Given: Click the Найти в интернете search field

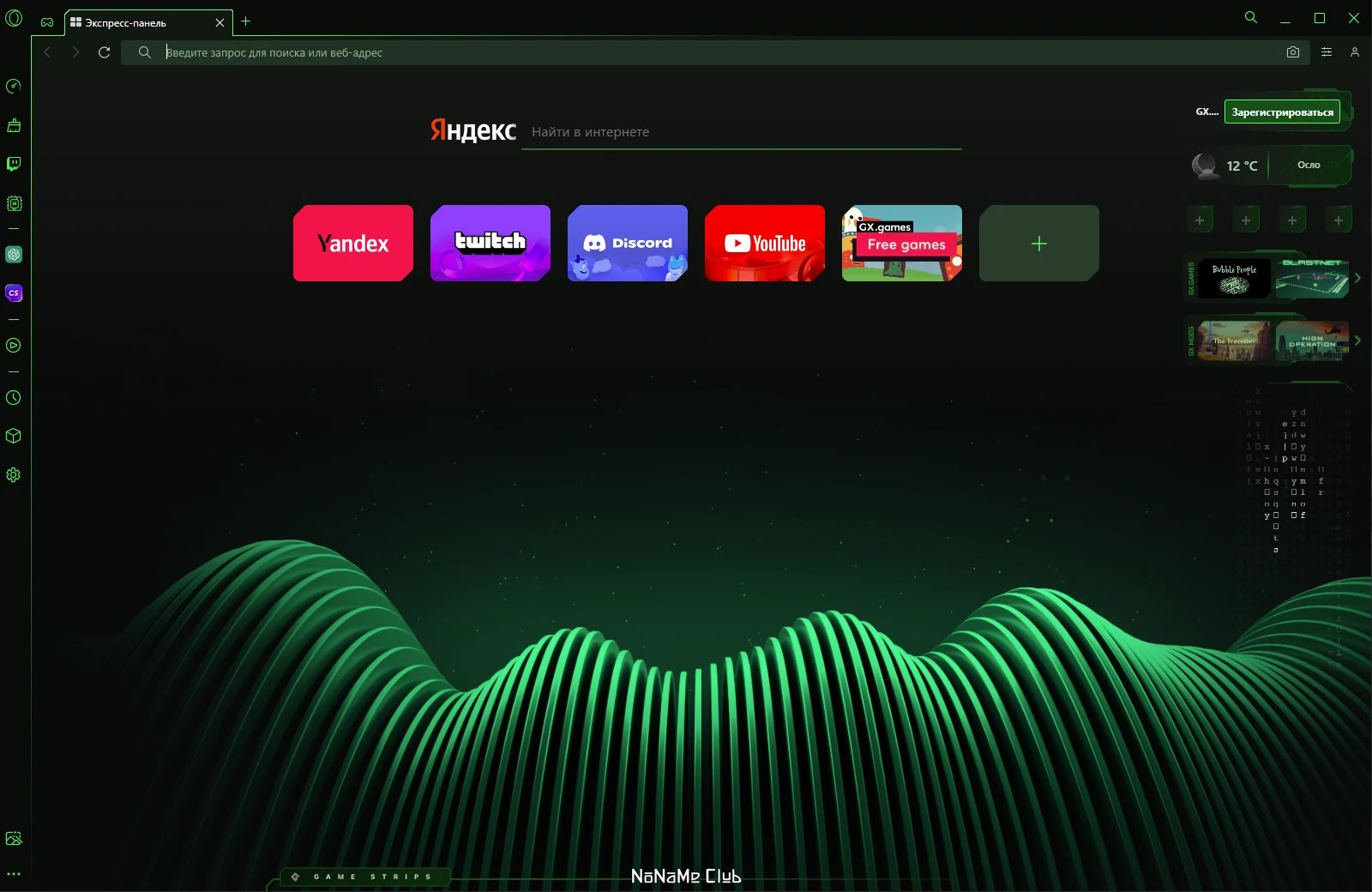Looking at the screenshot, I should [x=742, y=132].
